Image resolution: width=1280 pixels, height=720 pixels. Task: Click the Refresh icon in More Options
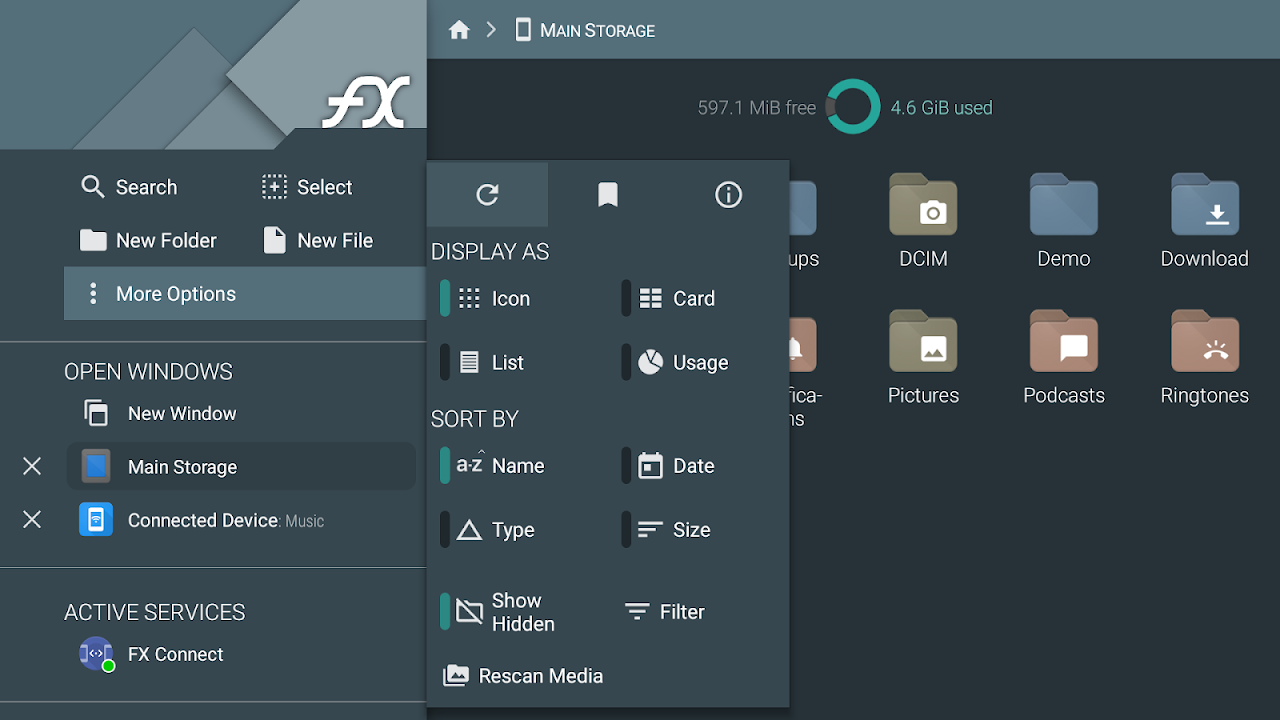point(487,195)
